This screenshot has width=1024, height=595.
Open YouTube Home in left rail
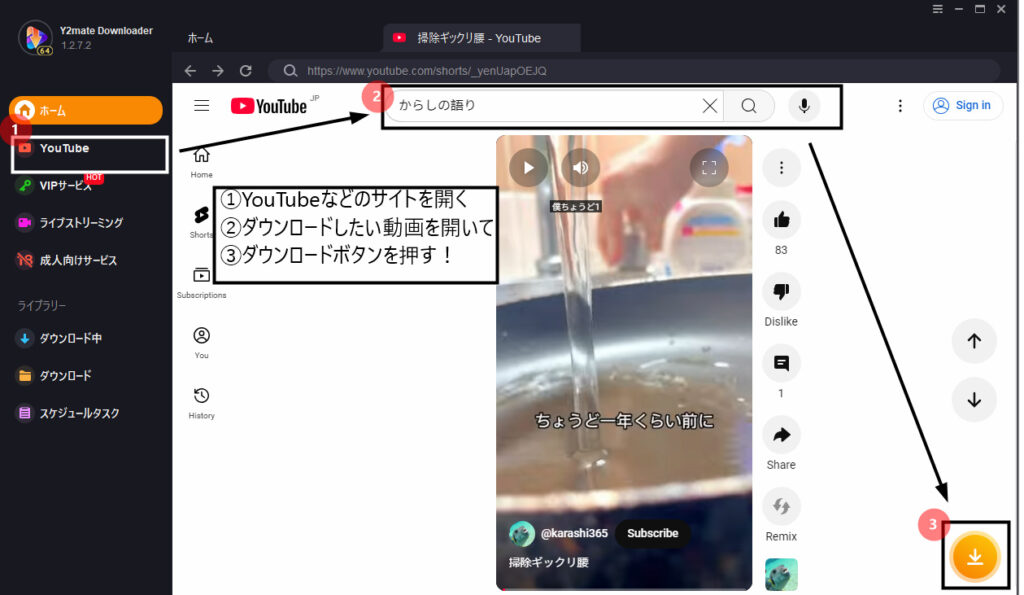[201, 163]
